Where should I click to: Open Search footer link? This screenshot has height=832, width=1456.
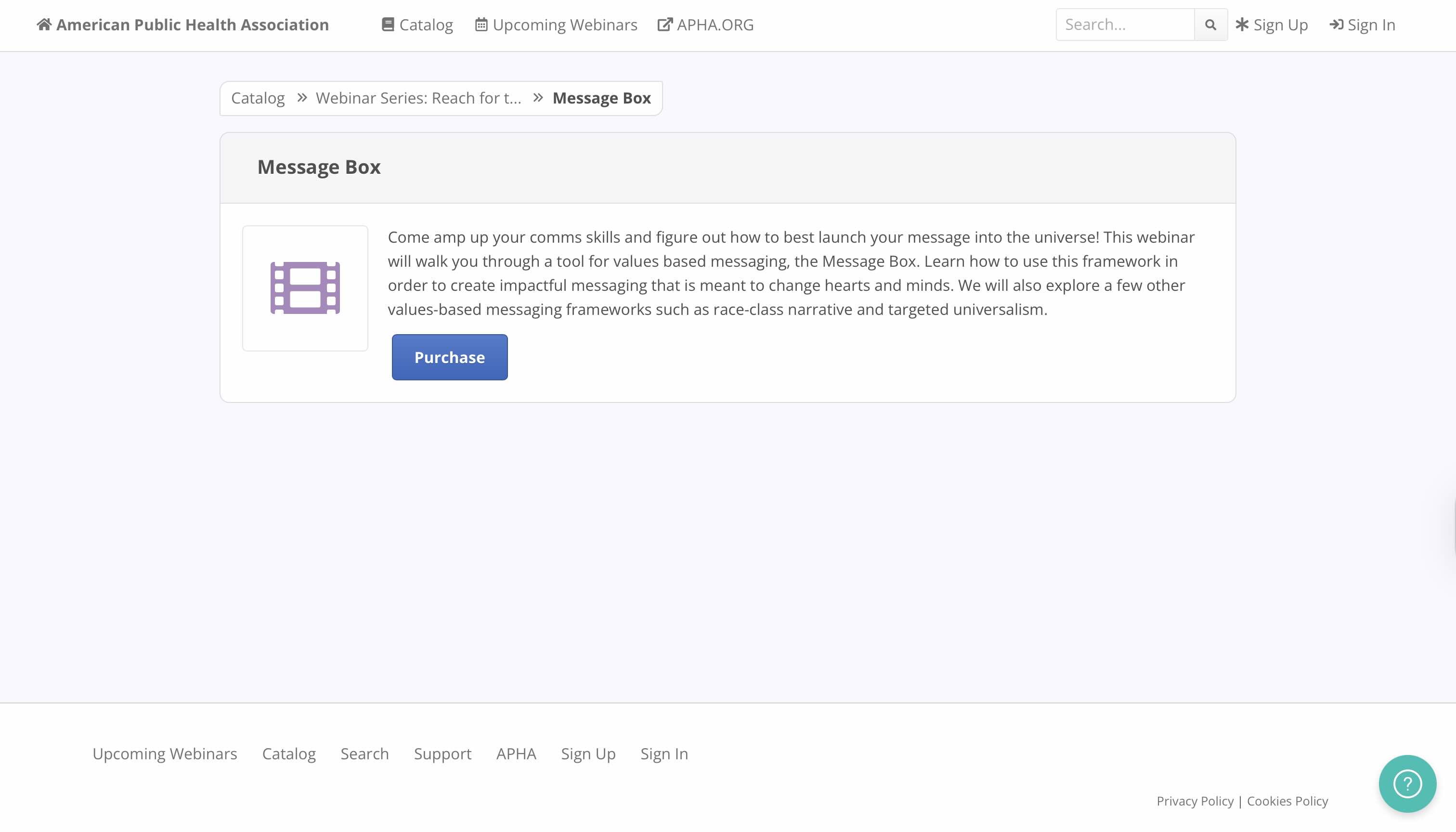[364, 754]
